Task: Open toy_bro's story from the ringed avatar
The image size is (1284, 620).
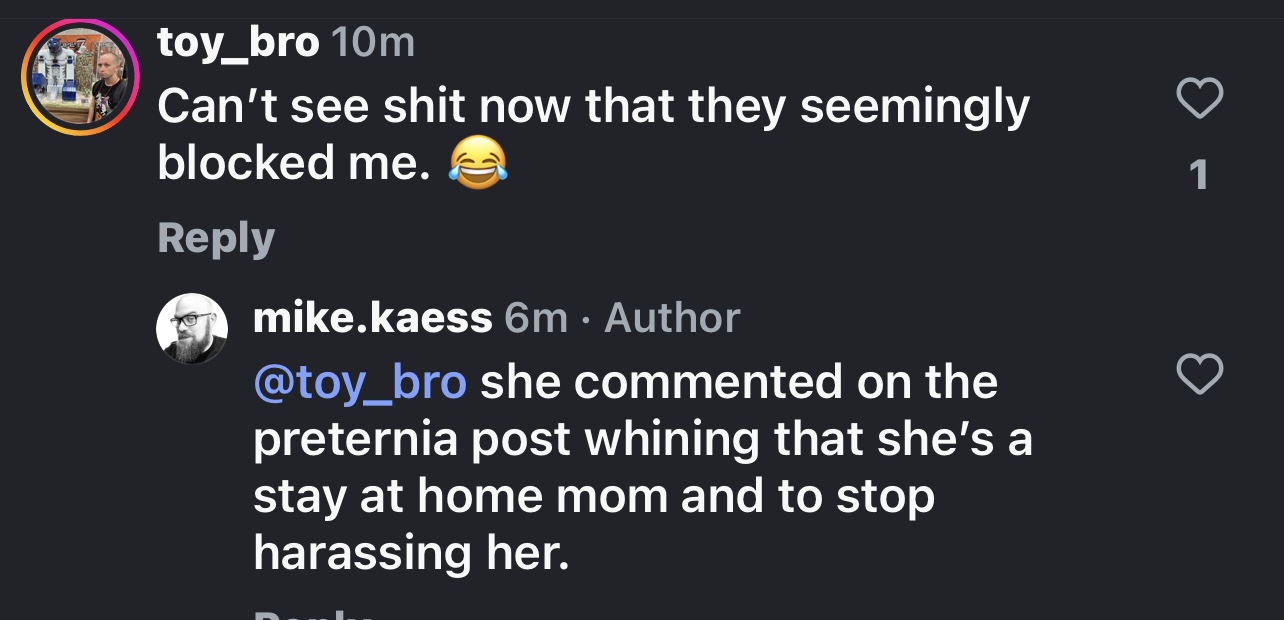Action: [79, 78]
